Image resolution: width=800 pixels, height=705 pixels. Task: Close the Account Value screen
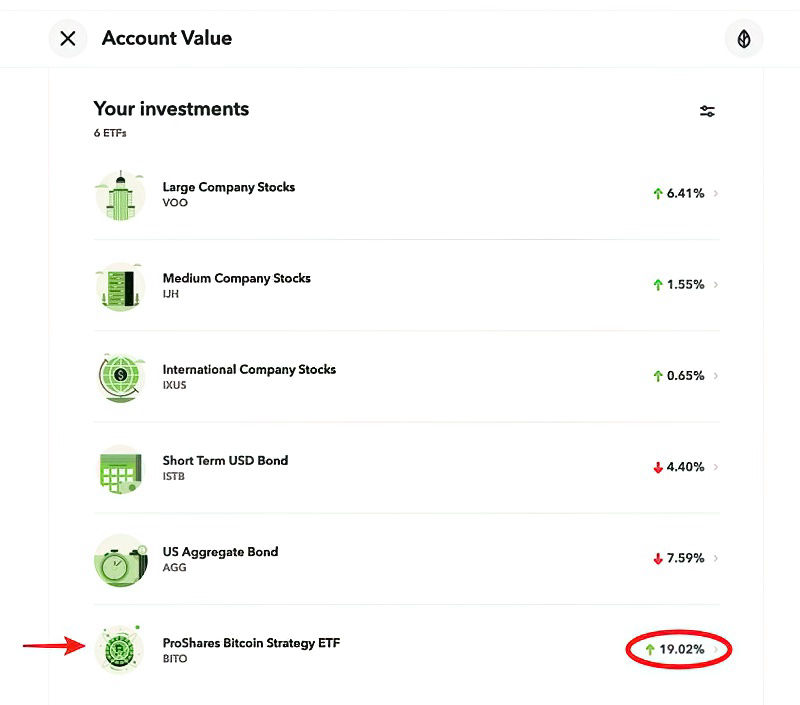[x=68, y=39]
